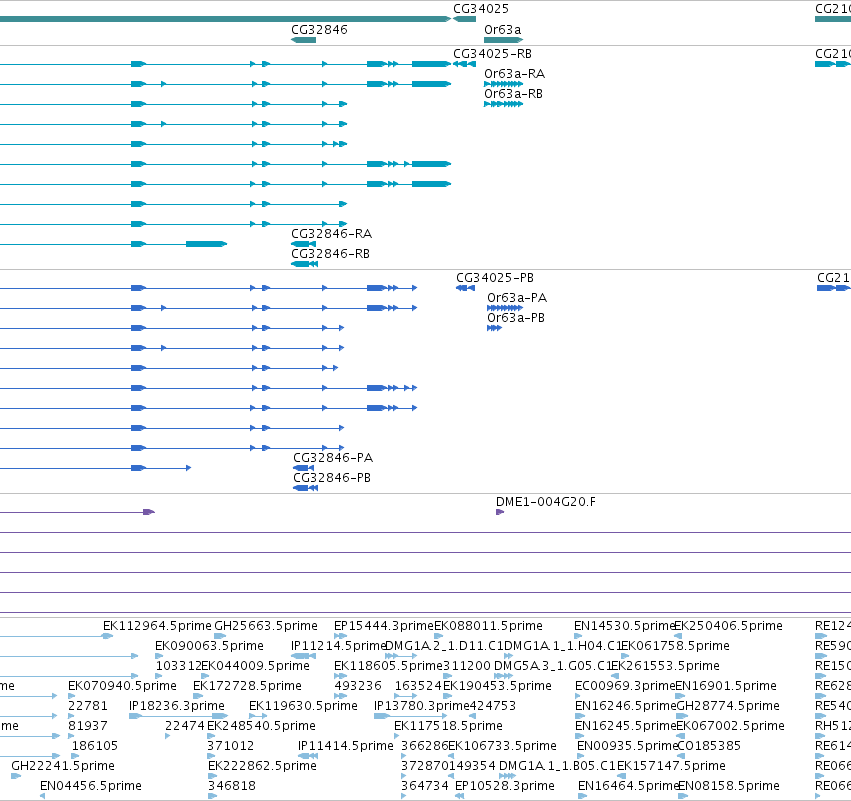
Task: Click feature label 424753
Action: tap(492, 706)
